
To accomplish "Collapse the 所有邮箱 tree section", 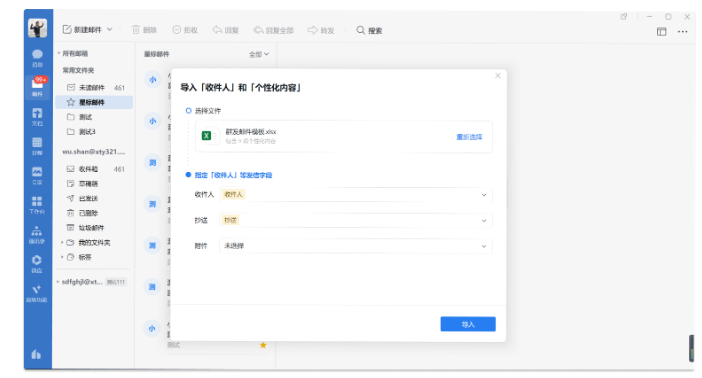I will [59, 53].
